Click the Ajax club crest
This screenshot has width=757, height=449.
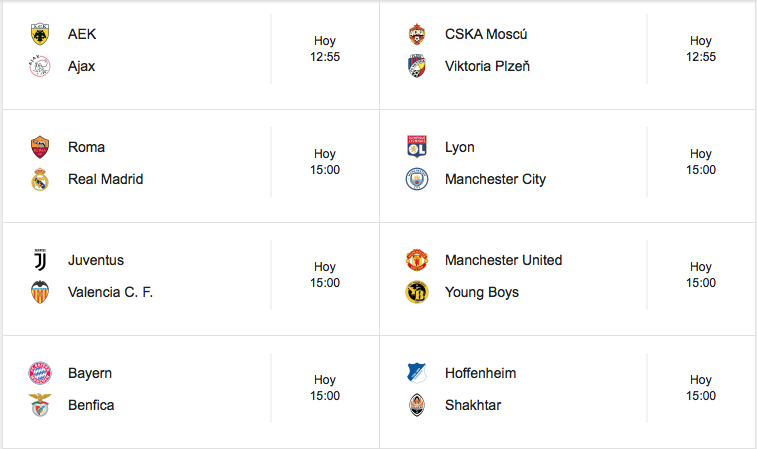40,66
